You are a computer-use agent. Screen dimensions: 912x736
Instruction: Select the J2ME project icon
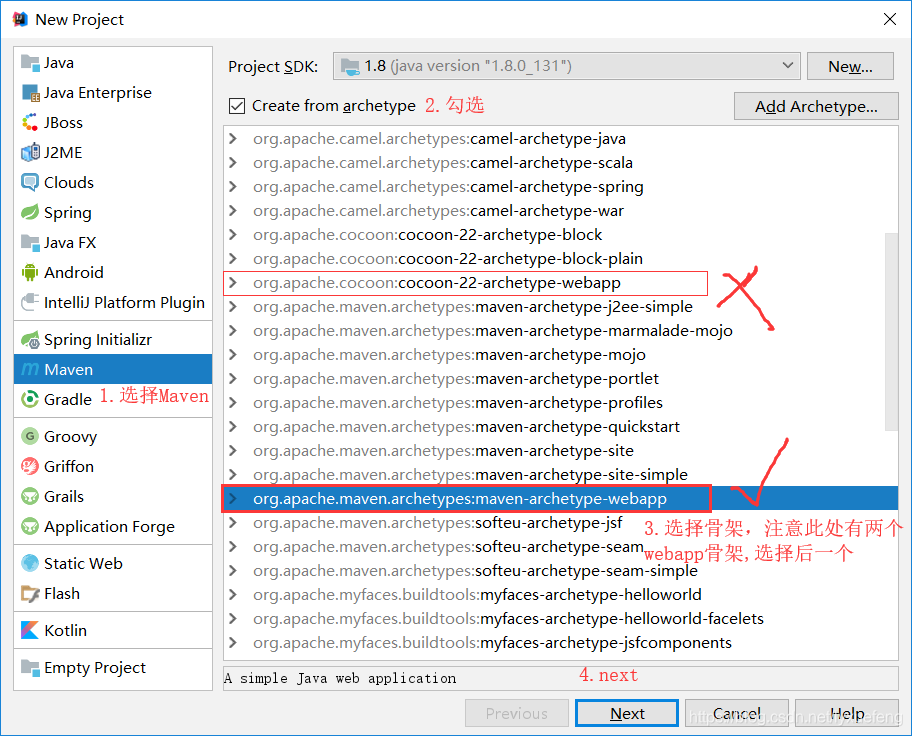pyautogui.click(x=30, y=153)
